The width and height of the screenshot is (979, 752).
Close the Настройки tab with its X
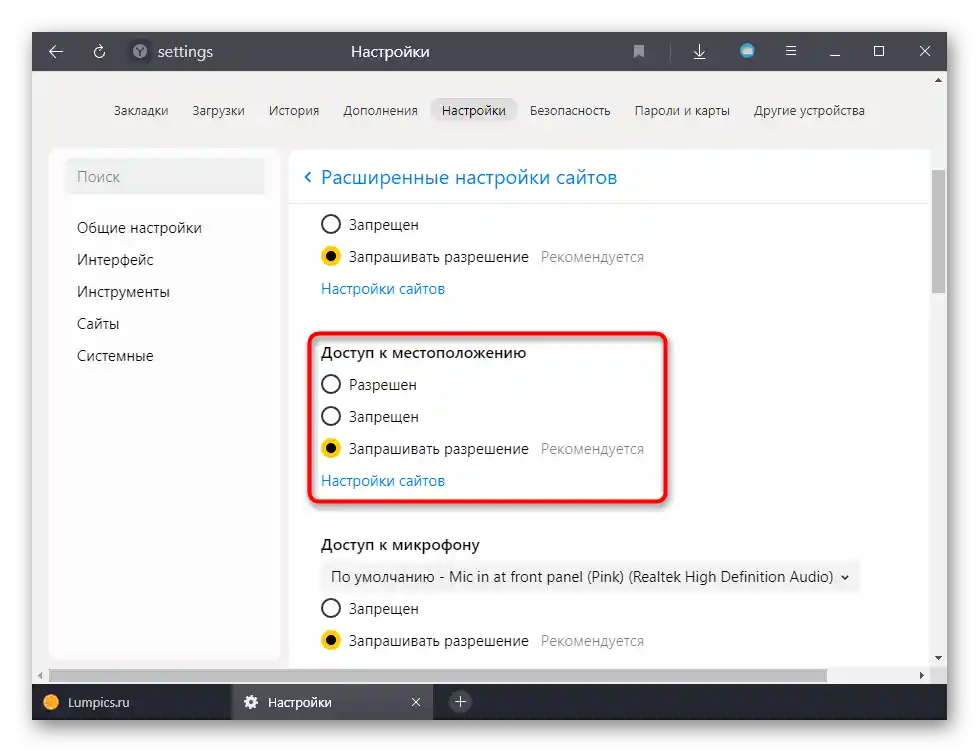416,702
